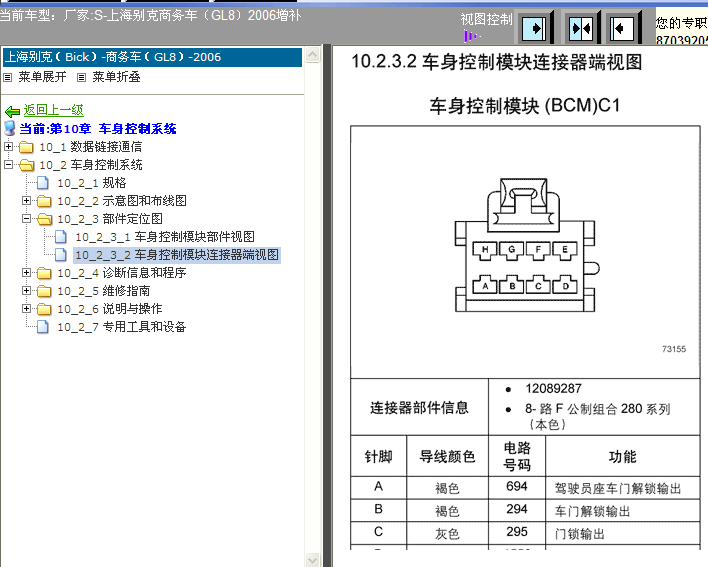This screenshot has width=708, height=567.
Task: Click the 菜单折叠 menu collapse button
Action: [x=116, y=77]
